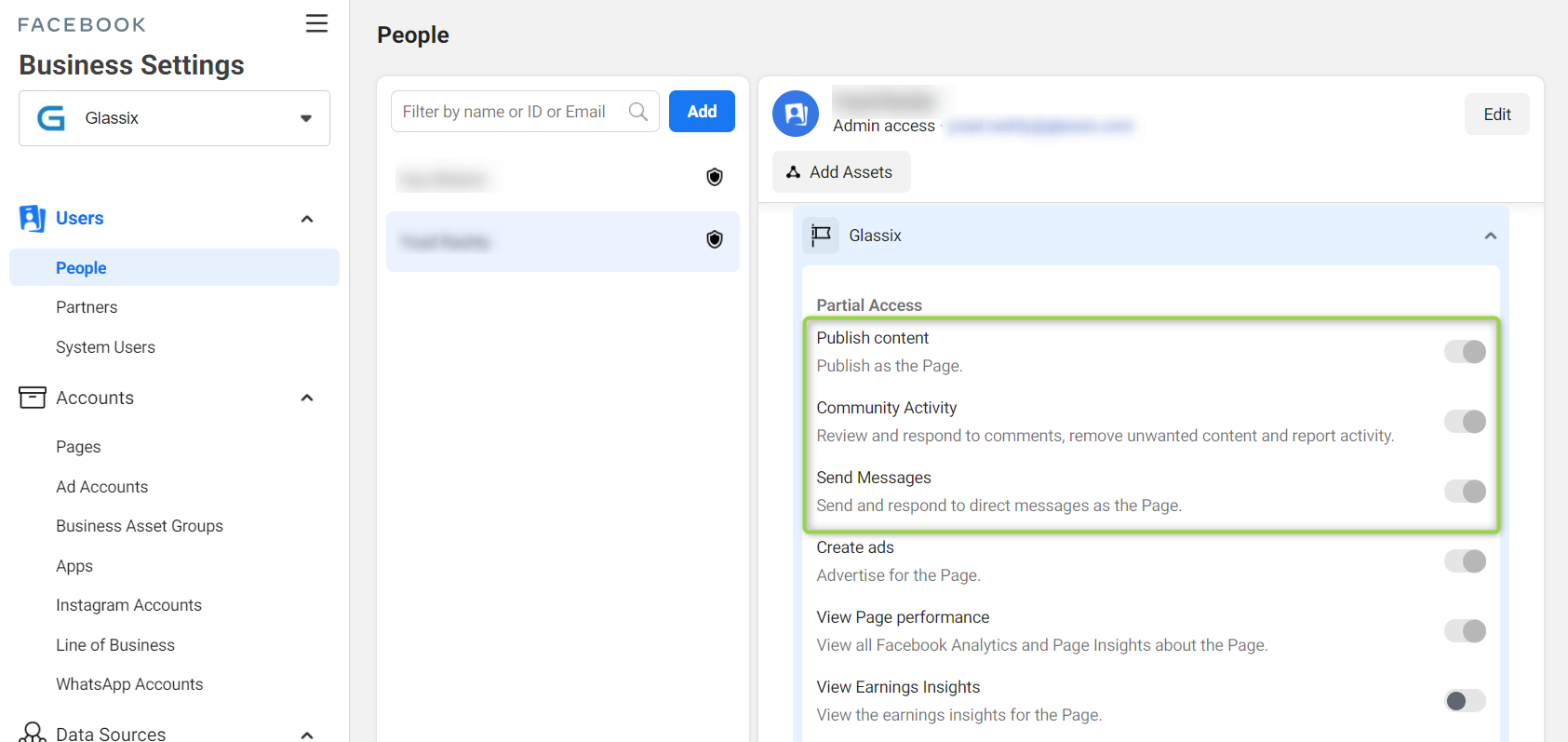Click the Add Assets button
Viewport: 1568px width, 742px height.
pos(841,172)
